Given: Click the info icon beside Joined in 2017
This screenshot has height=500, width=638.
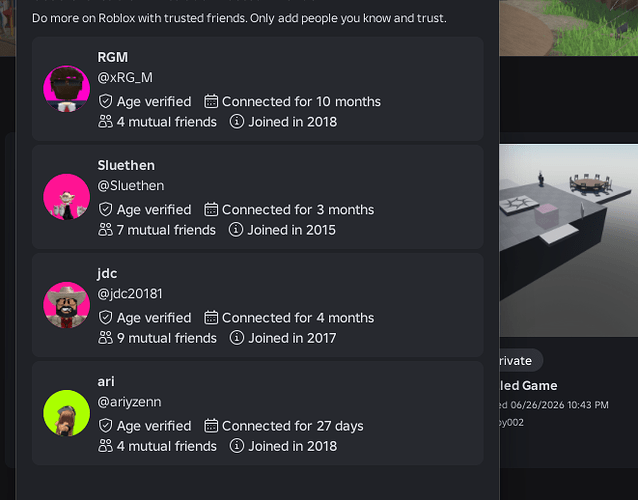Looking at the screenshot, I should tap(236, 338).
